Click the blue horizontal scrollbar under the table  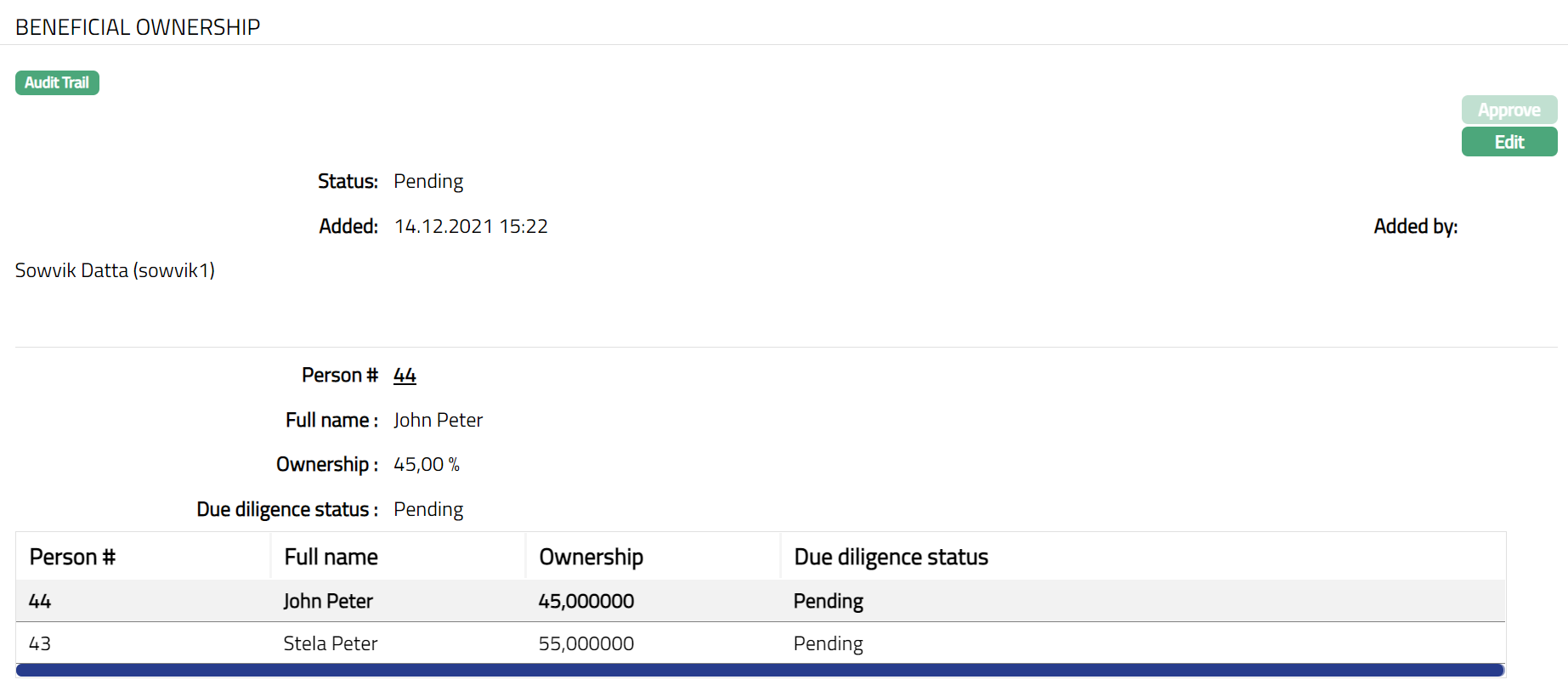pos(760,671)
